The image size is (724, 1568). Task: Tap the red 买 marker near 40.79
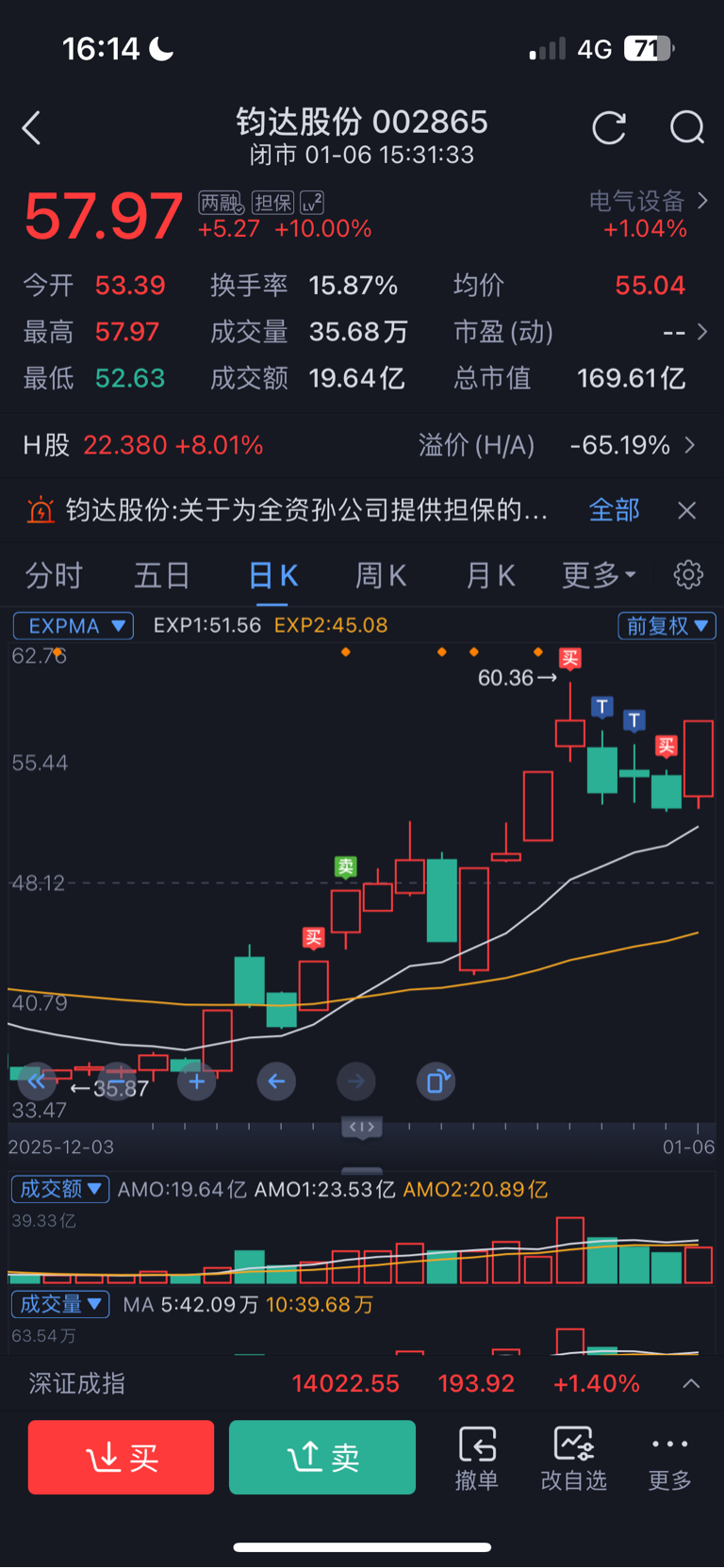314,938
